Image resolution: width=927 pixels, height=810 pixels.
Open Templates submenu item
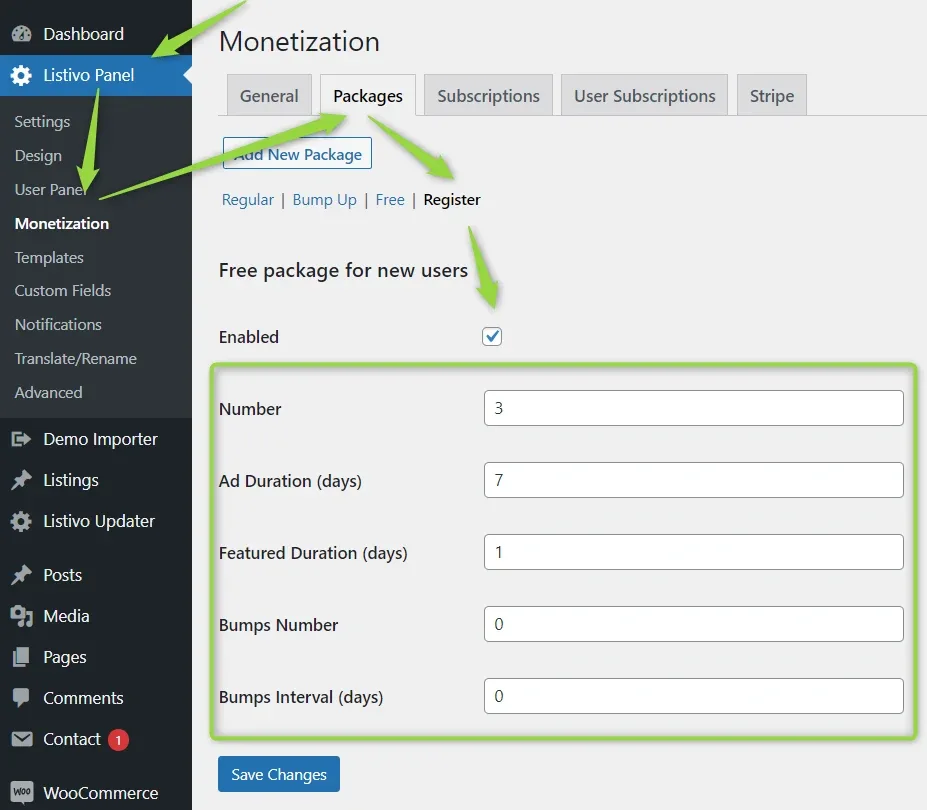pos(49,258)
